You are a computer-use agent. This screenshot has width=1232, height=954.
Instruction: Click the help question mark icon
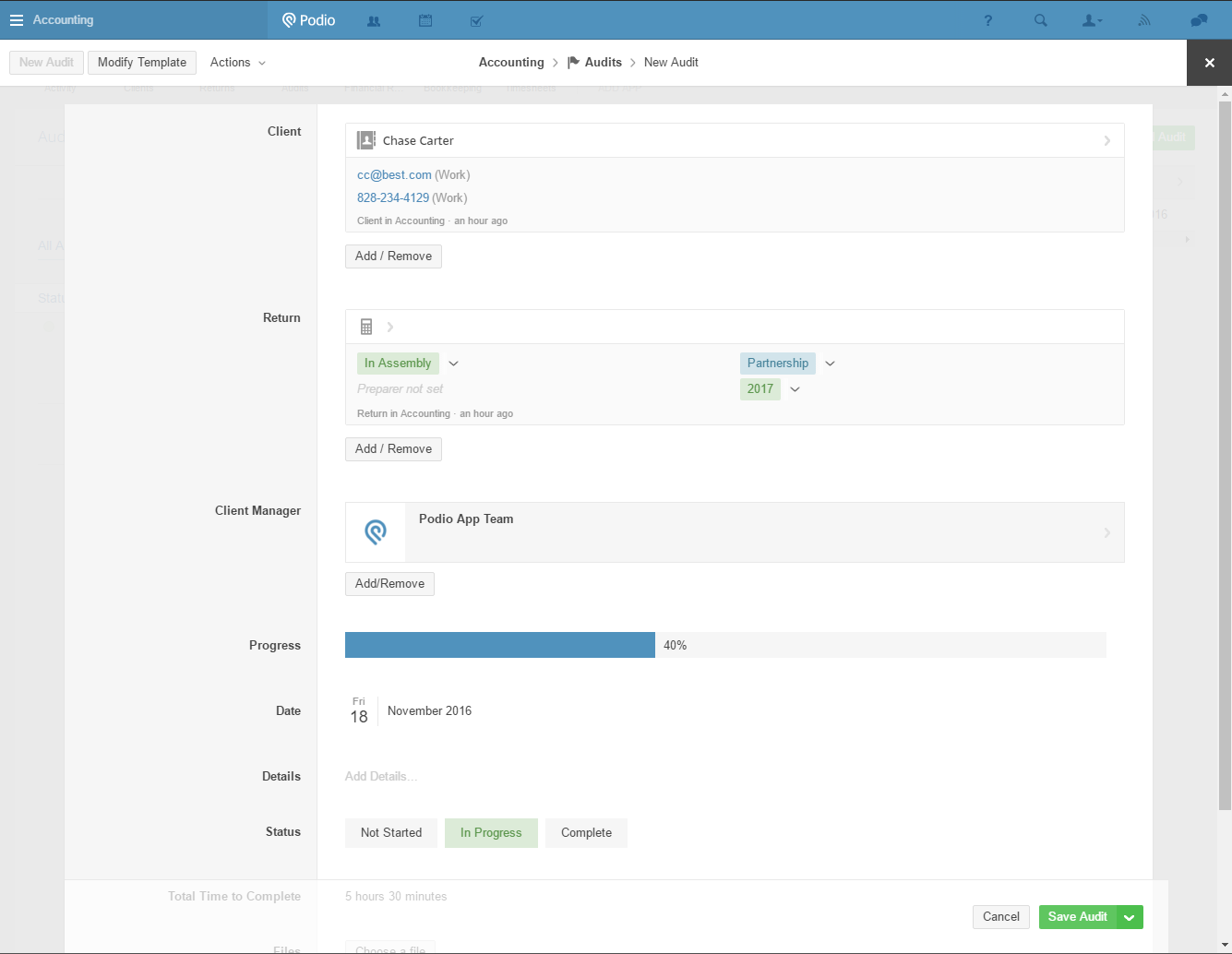pos(988,20)
